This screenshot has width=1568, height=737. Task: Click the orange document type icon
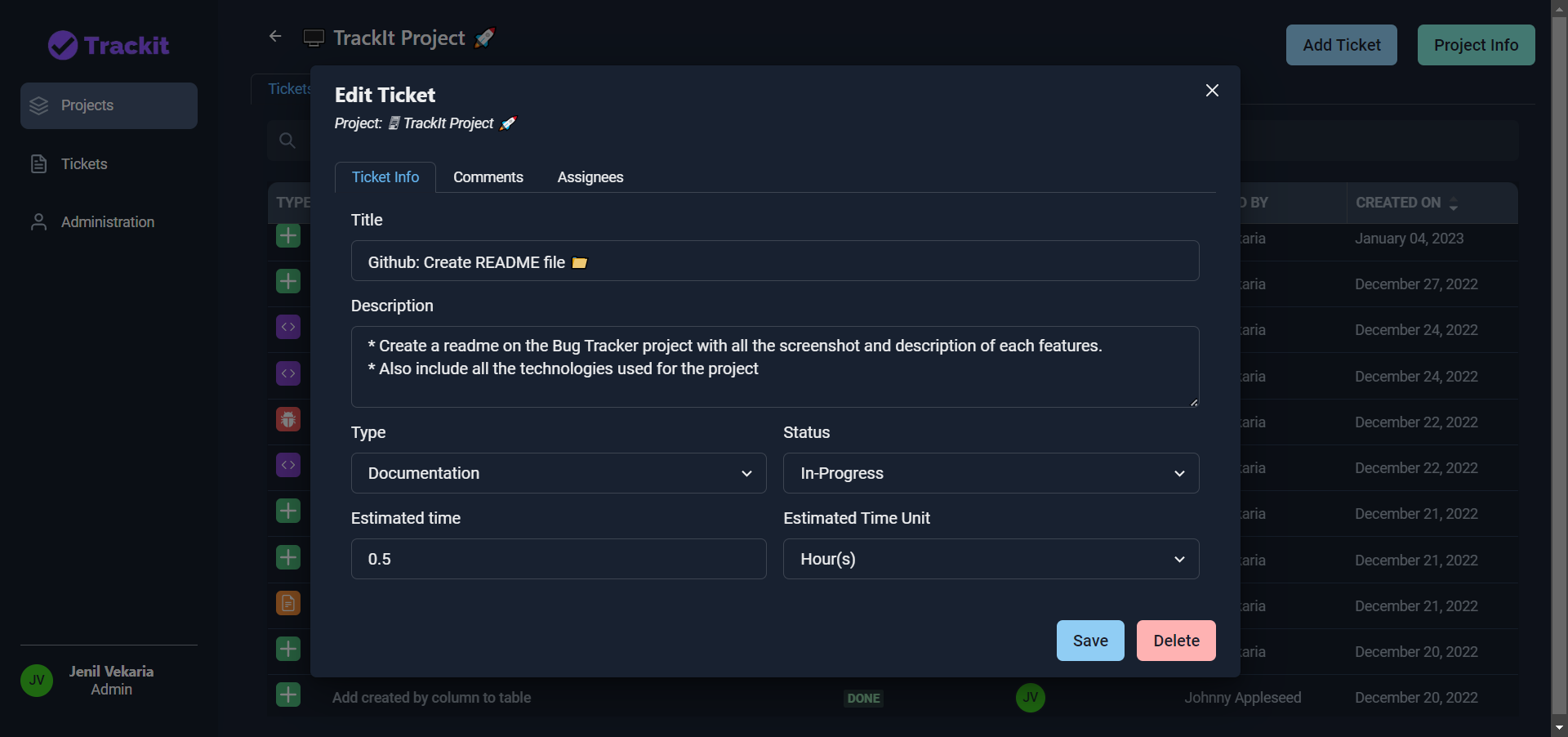click(288, 603)
